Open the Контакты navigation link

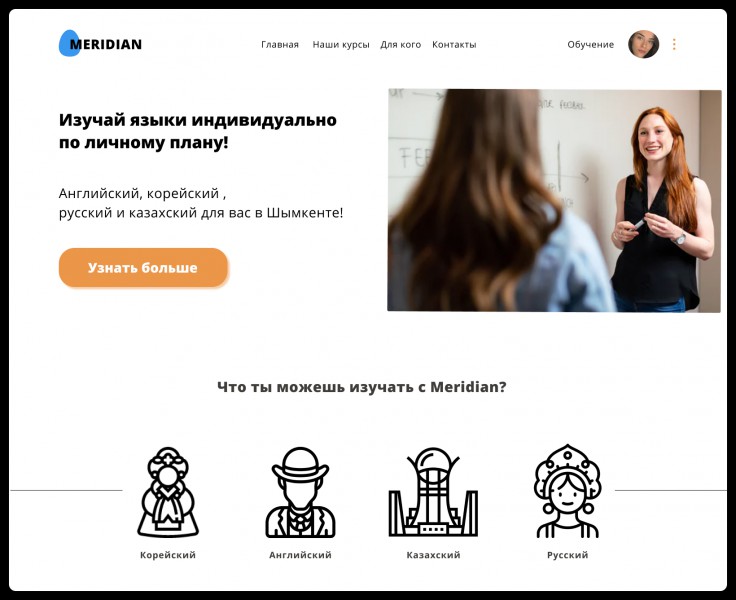(x=454, y=45)
